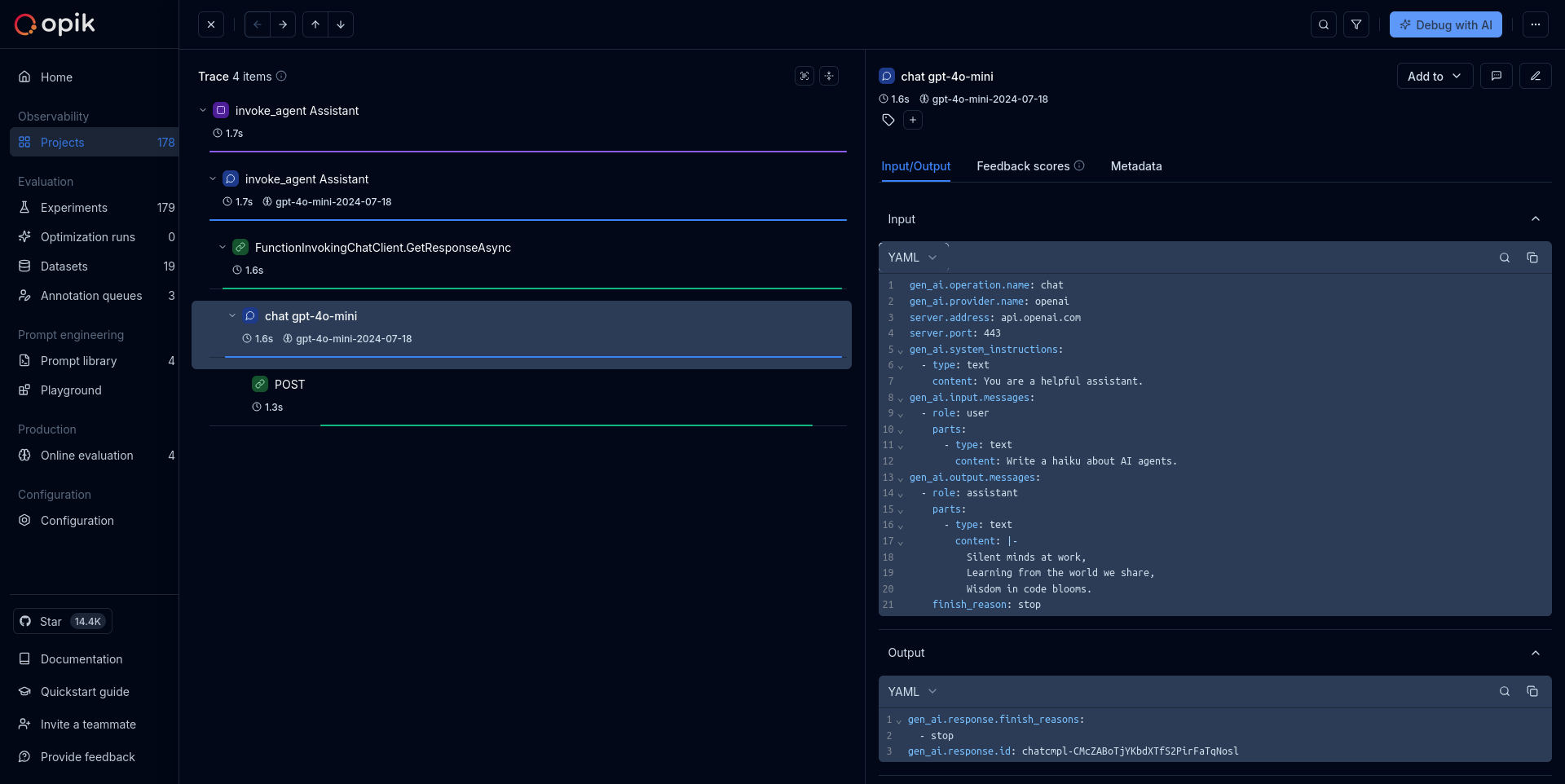1565x784 pixels.
Task: Copy the Input YAML with the copy icon
Action: [x=1532, y=258]
